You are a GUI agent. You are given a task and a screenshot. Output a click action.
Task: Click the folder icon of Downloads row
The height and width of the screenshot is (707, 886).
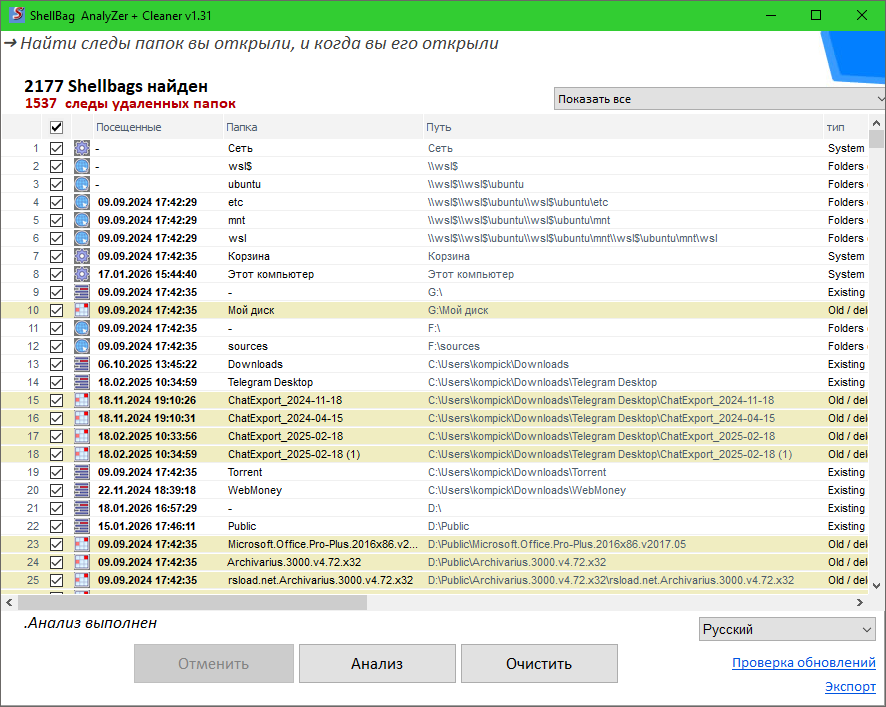point(82,364)
